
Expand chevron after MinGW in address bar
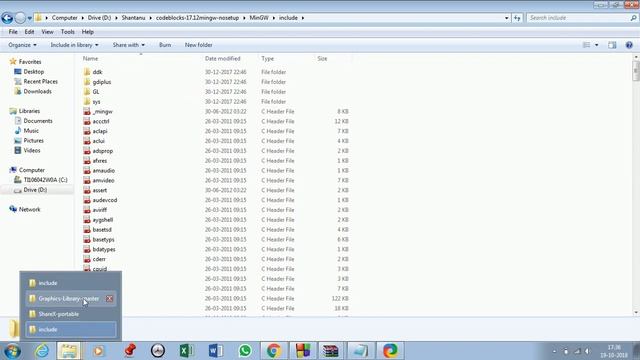(x=274, y=18)
